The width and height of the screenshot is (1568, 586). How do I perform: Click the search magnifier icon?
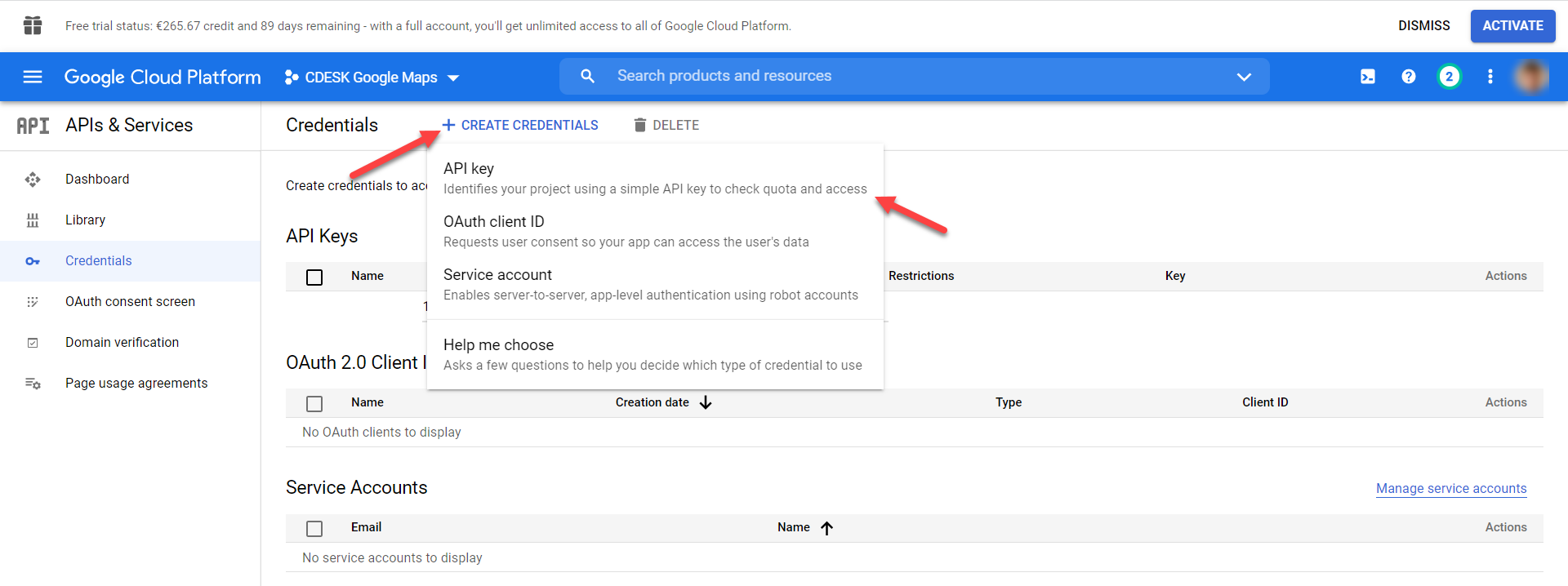tap(587, 76)
